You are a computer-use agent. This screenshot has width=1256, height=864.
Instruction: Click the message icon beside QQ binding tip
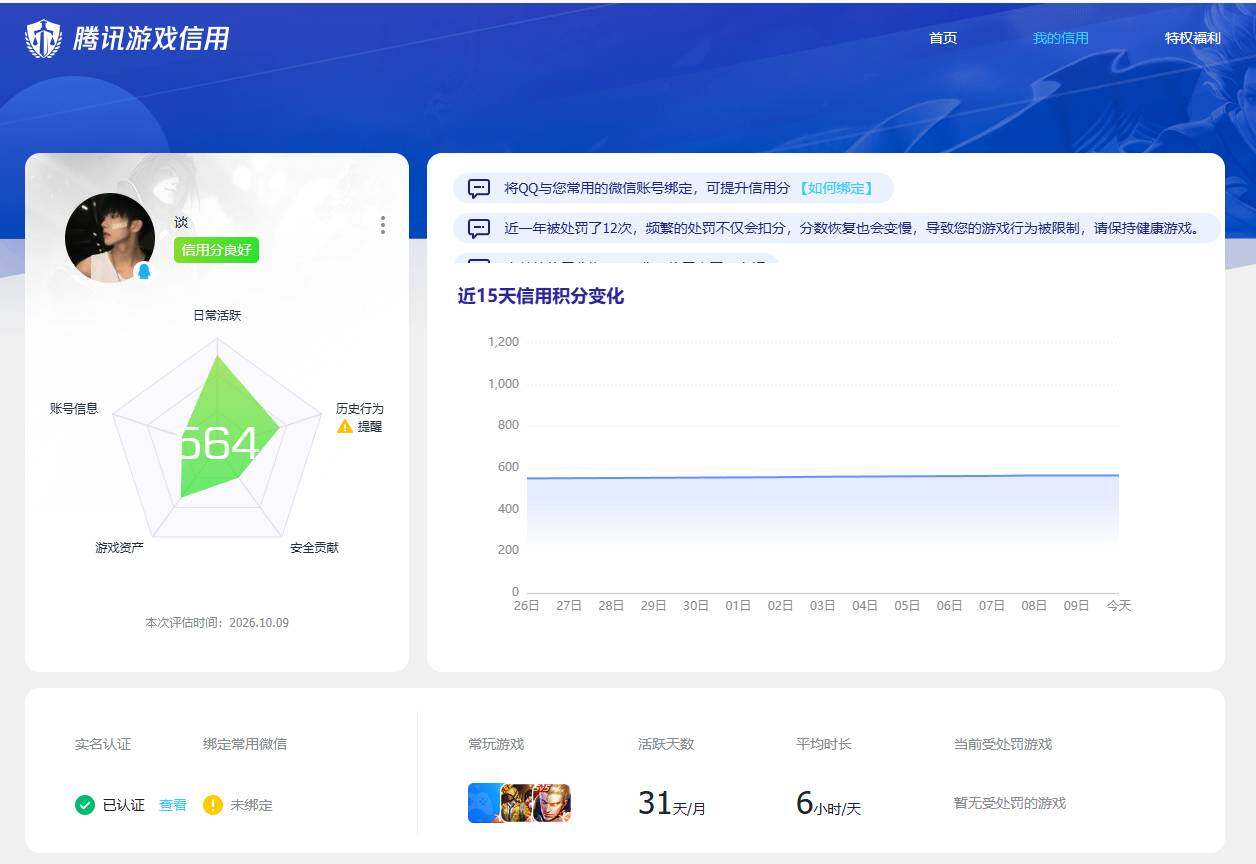(x=479, y=188)
